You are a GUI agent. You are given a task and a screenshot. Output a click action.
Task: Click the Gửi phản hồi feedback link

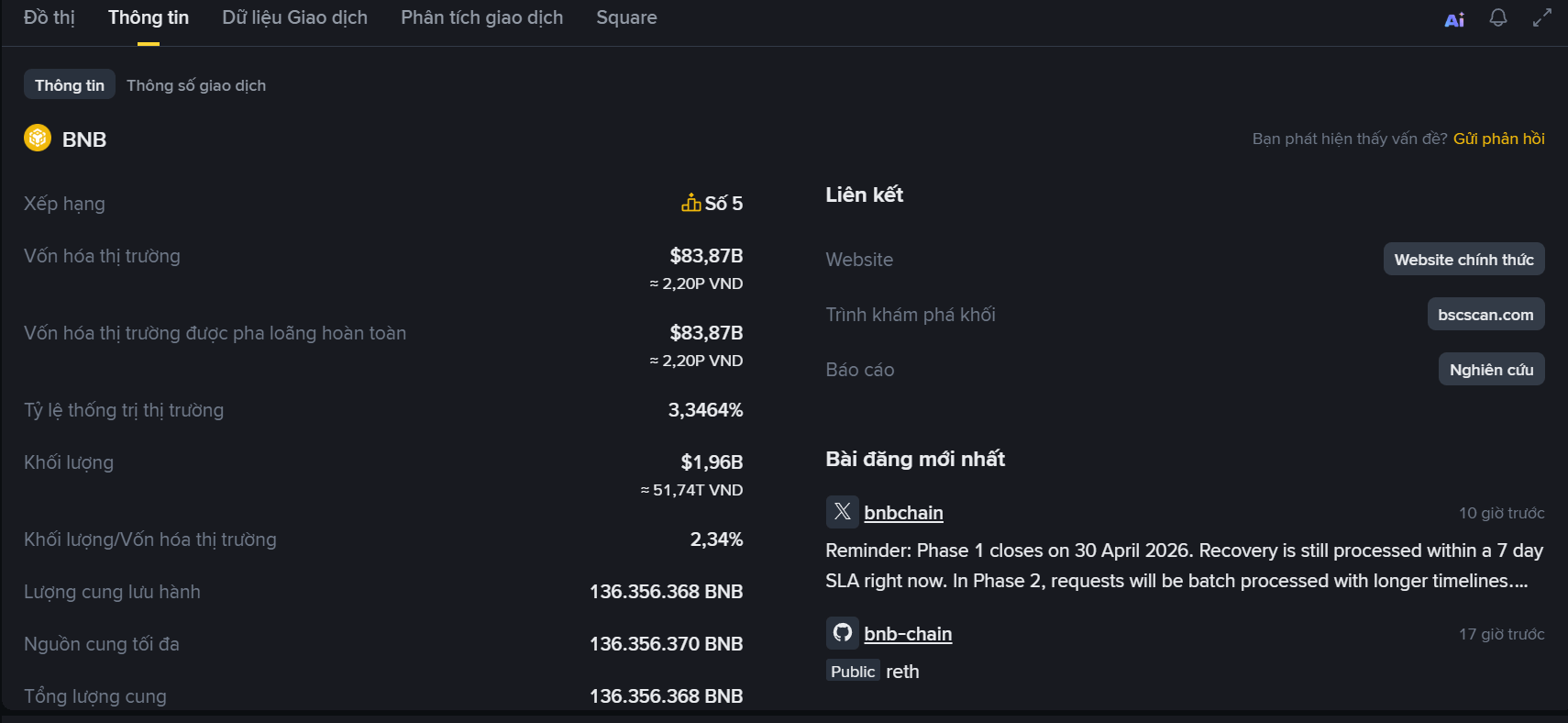(x=1498, y=139)
